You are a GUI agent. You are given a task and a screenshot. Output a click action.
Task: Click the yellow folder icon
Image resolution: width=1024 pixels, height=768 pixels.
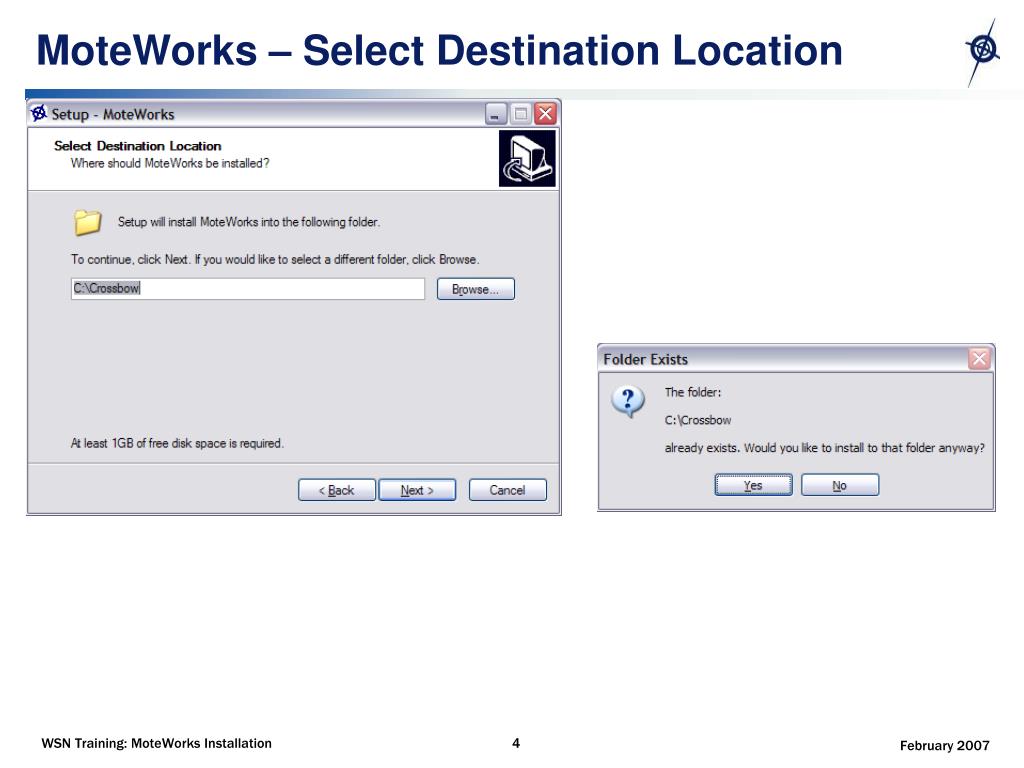coord(87,222)
